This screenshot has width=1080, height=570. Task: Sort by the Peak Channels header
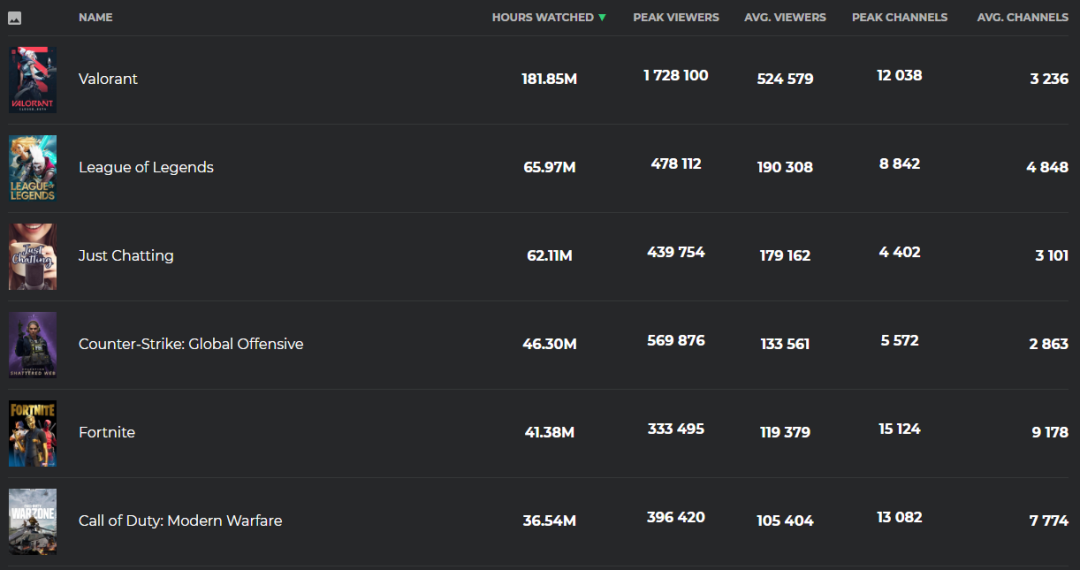pos(899,18)
